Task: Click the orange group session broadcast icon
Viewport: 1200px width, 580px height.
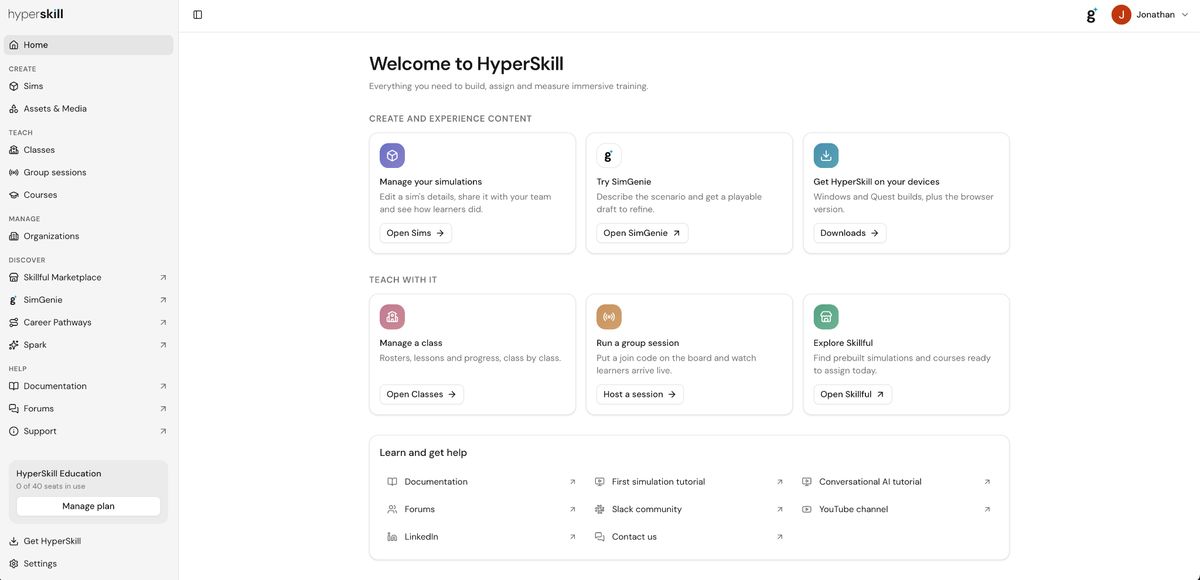Action: pos(609,317)
